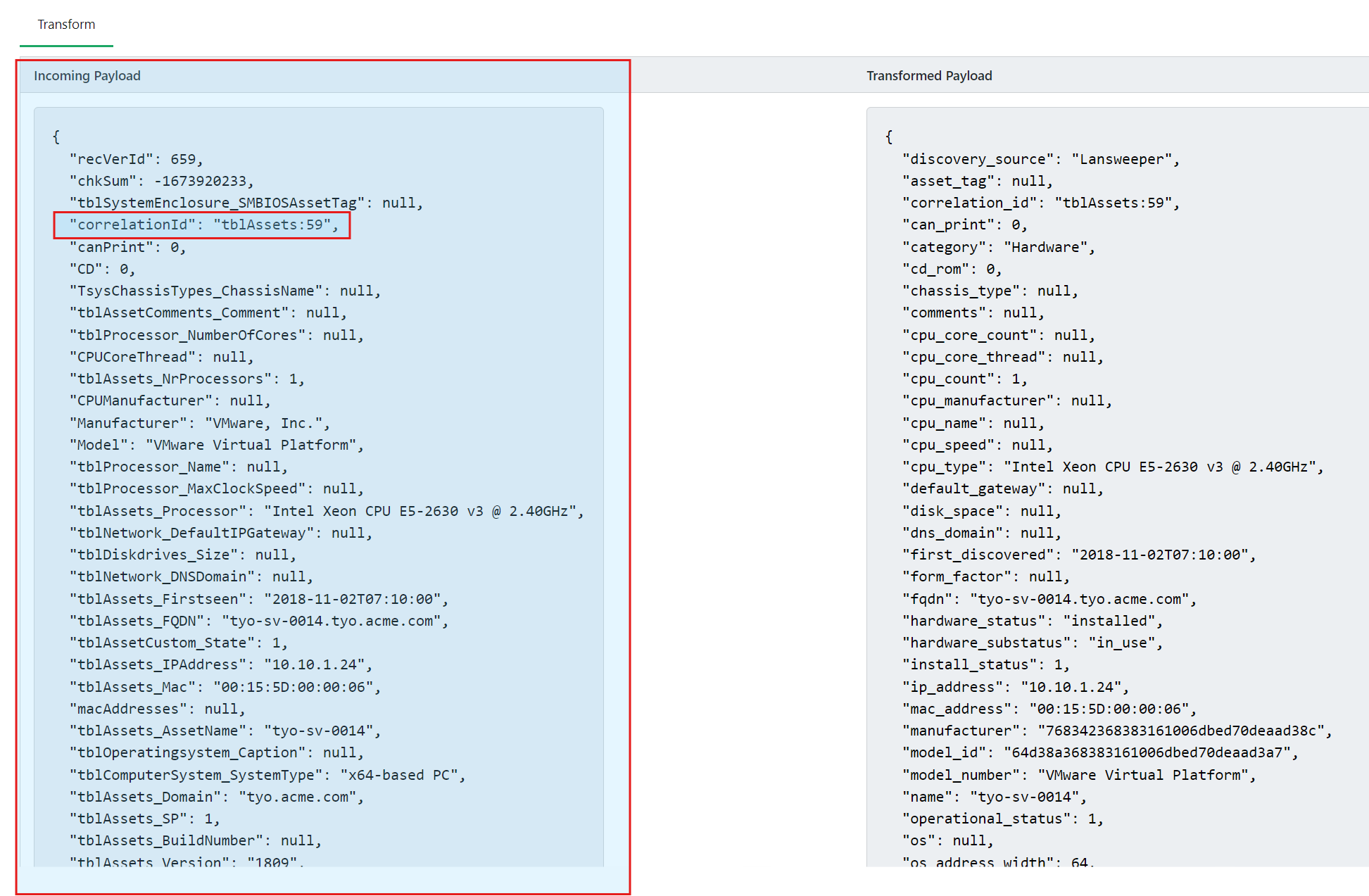
Task: Click the "fqdn" transformed line
Action: click(x=1049, y=599)
